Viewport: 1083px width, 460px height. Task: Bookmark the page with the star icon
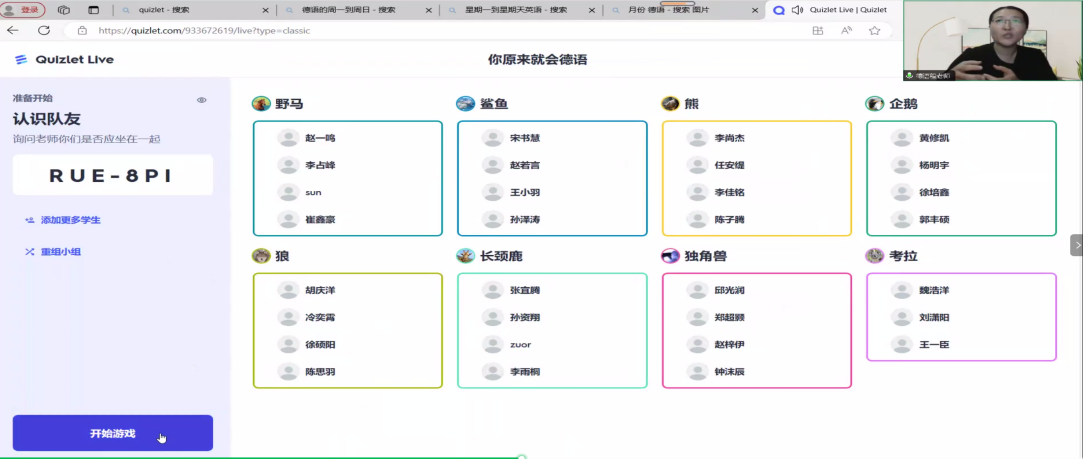coord(874,30)
